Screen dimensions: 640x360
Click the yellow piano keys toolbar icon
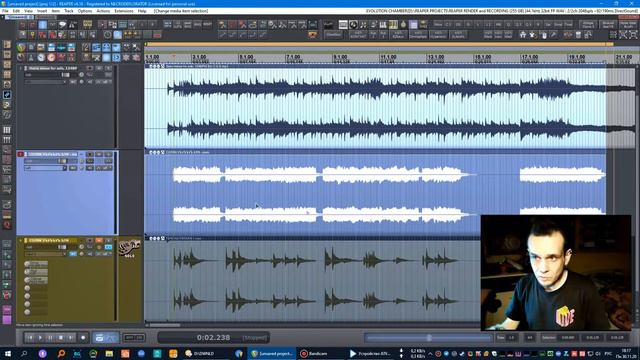(x=393, y=25)
